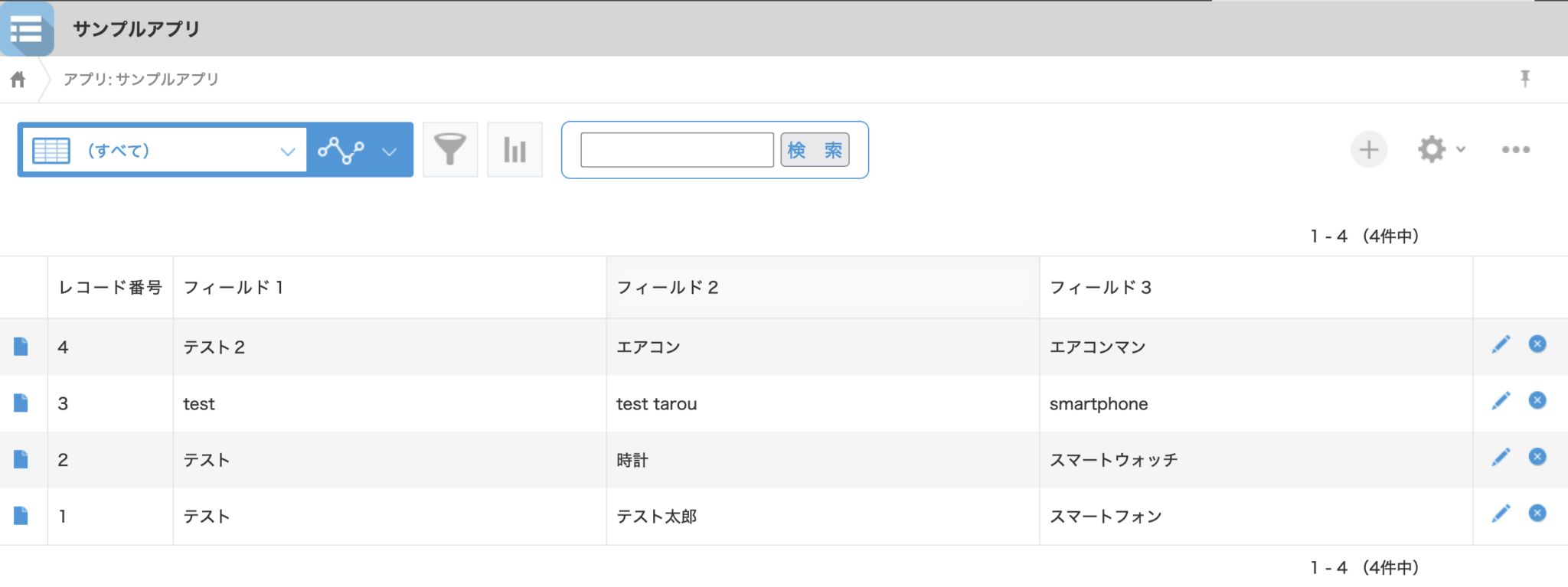Click the home icon in breadcrumb
Viewport: 1568px width, 587px height.
click(x=18, y=80)
